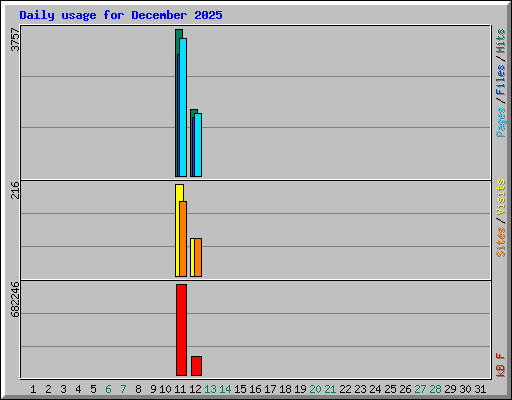The height and width of the screenshot is (400, 512).
Task: Click day 26 on the x-axis
Action: (405, 389)
